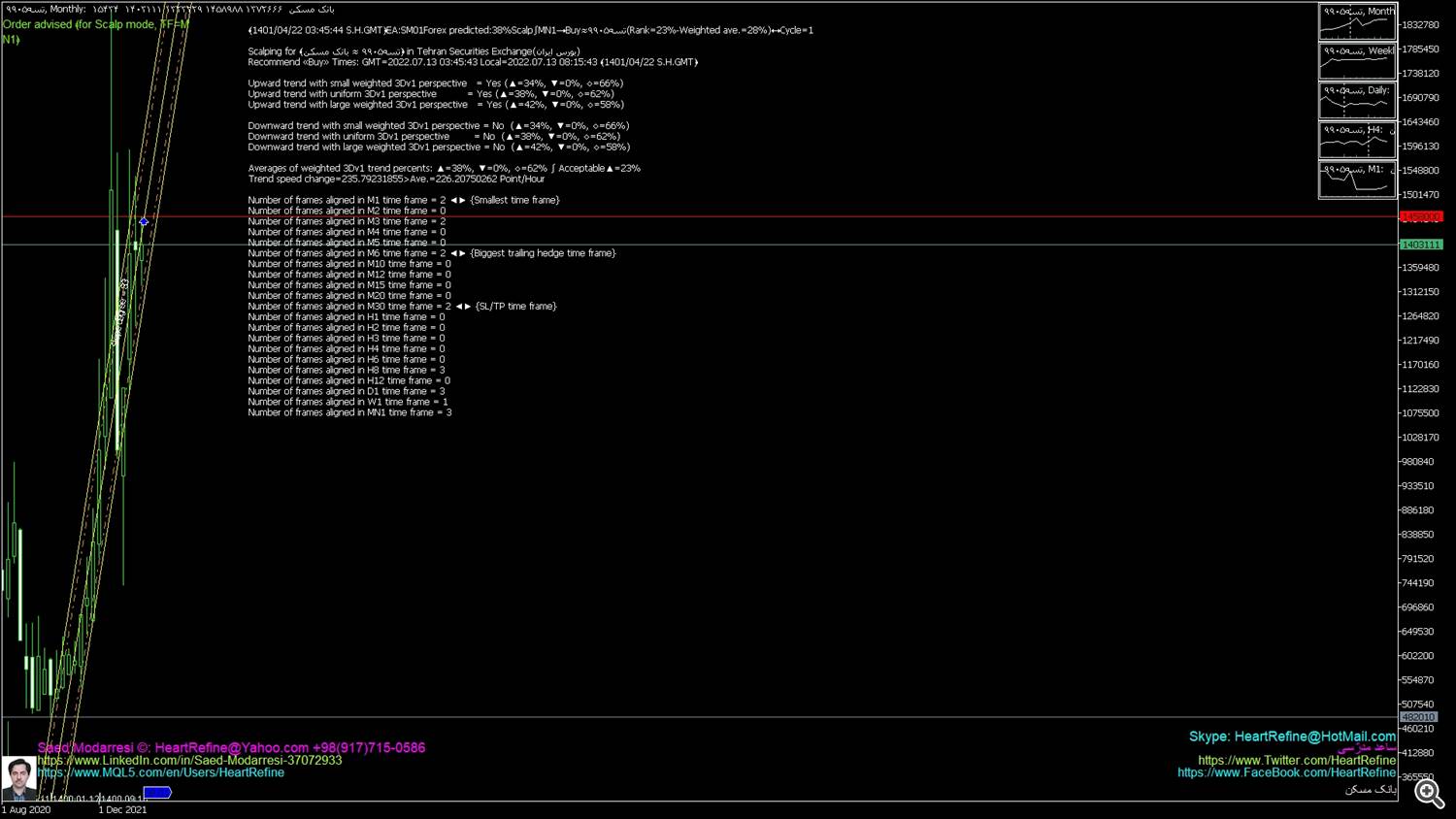
Task: Click the D1 time frame = 3 line
Action: pos(347,392)
